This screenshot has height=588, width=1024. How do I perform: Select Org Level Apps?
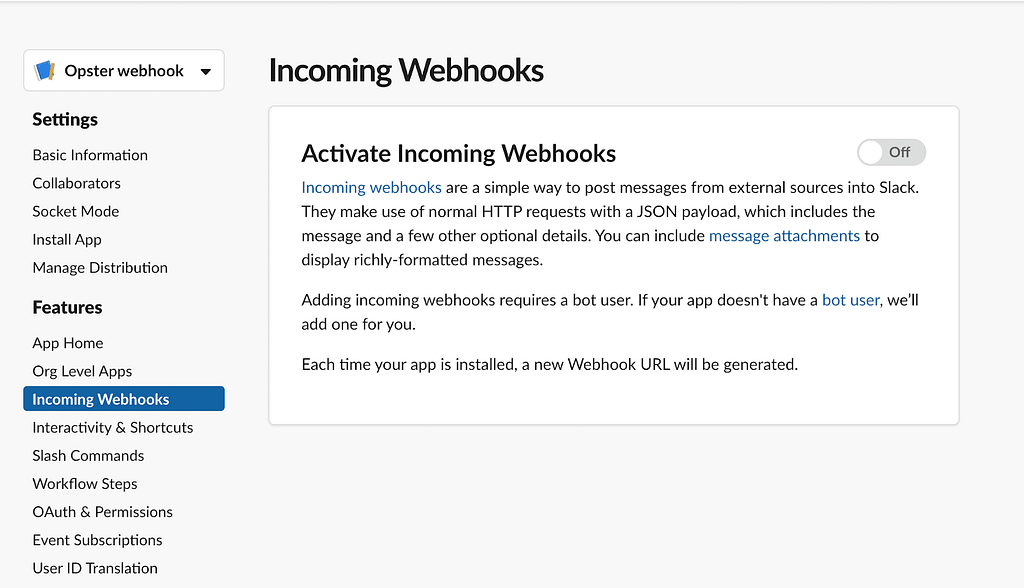click(x=82, y=371)
